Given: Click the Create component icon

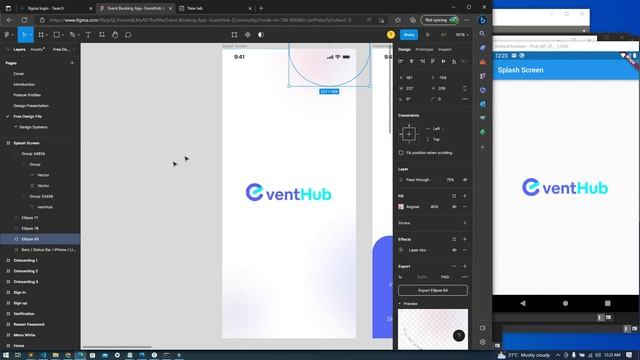Looking at the screenshot, I should pos(247,35).
